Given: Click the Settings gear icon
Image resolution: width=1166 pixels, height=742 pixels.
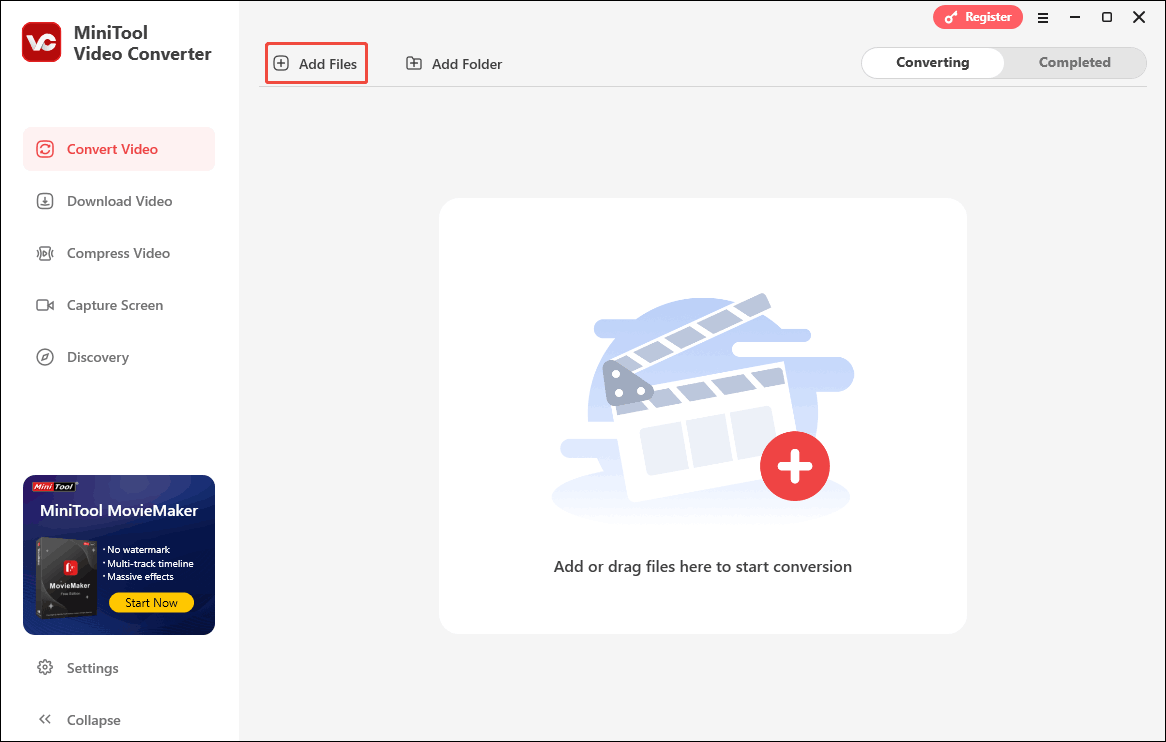Looking at the screenshot, I should [x=45, y=668].
